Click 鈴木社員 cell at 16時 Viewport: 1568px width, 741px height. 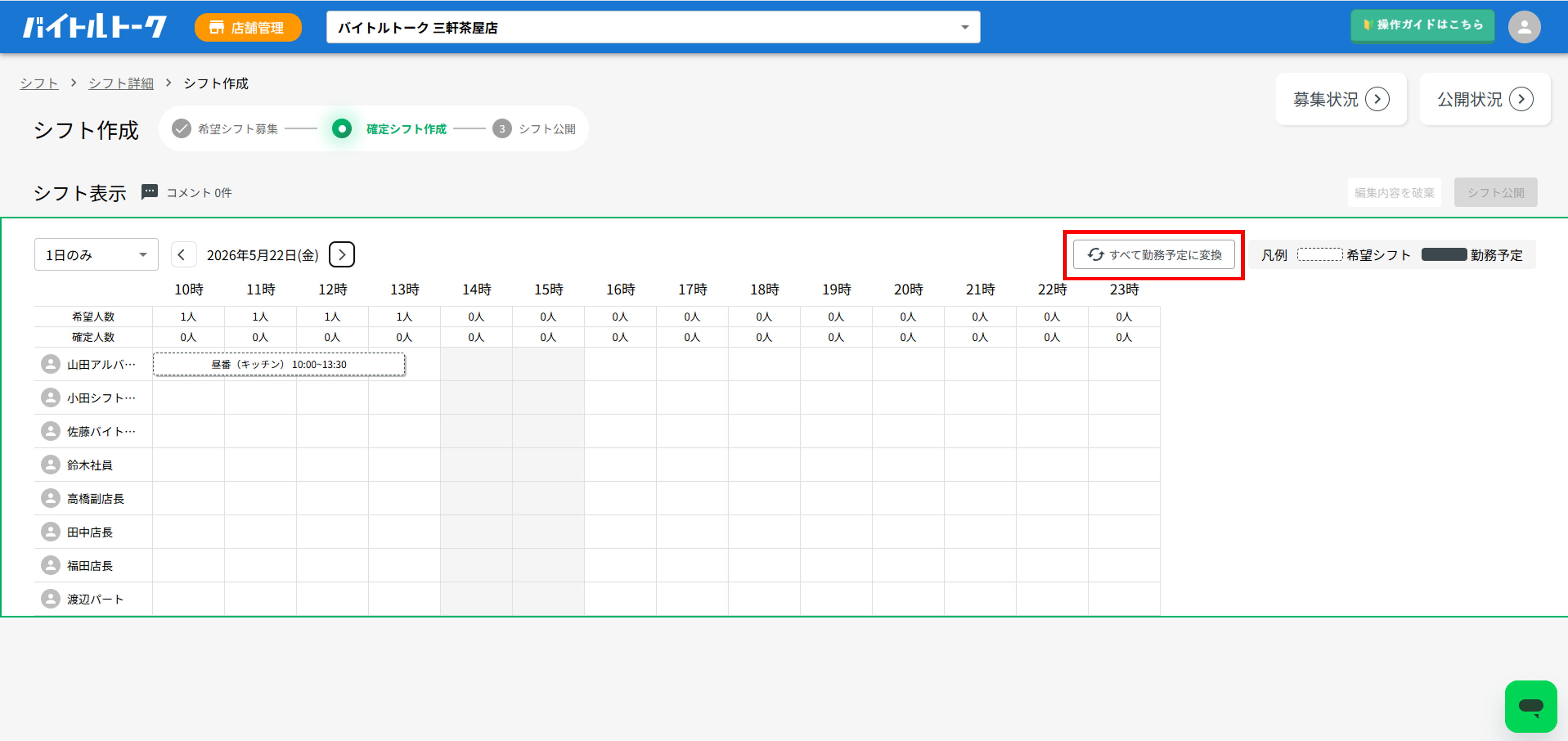[620, 465]
